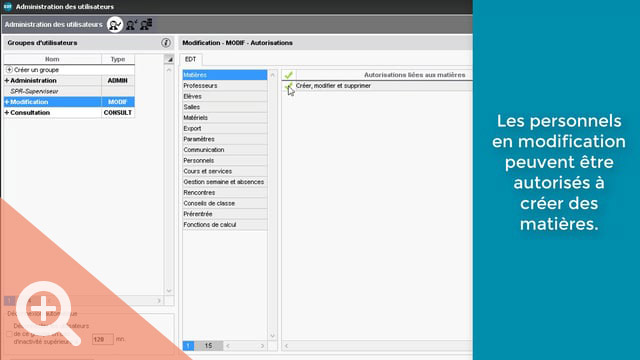
Task: Click the sort triangle above groups list
Action: coord(169,60)
